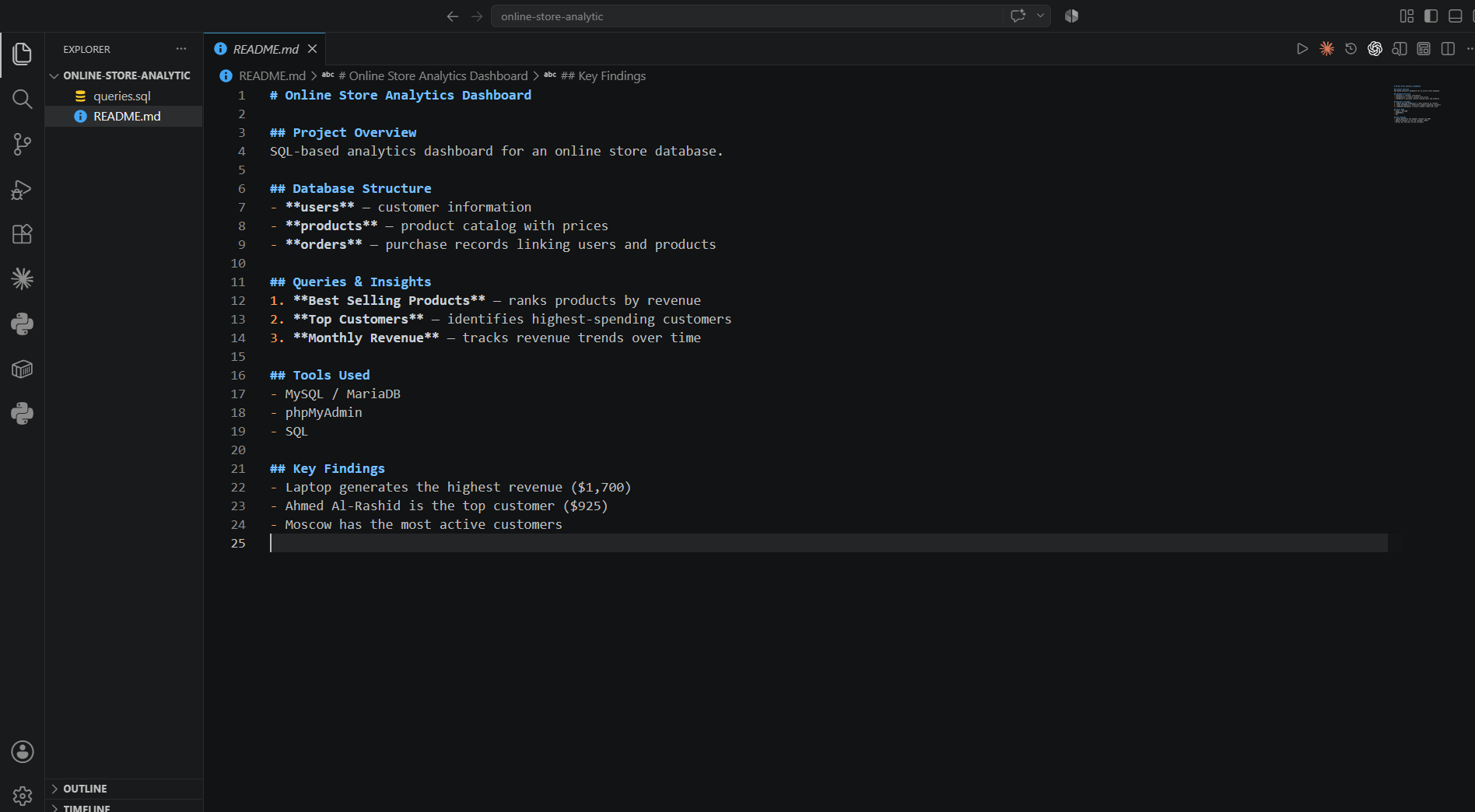The width and height of the screenshot is (1475, 812).
Task: Click the '# Online Store Analytics Dashboard' heading line
Action: click(x=401, y=95)
